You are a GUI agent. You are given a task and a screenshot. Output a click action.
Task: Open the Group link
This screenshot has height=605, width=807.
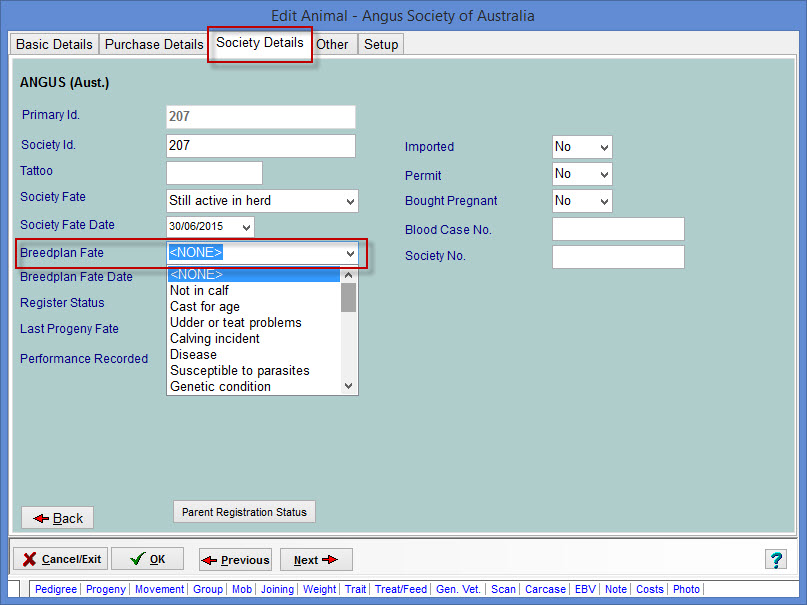coord(207,589)
